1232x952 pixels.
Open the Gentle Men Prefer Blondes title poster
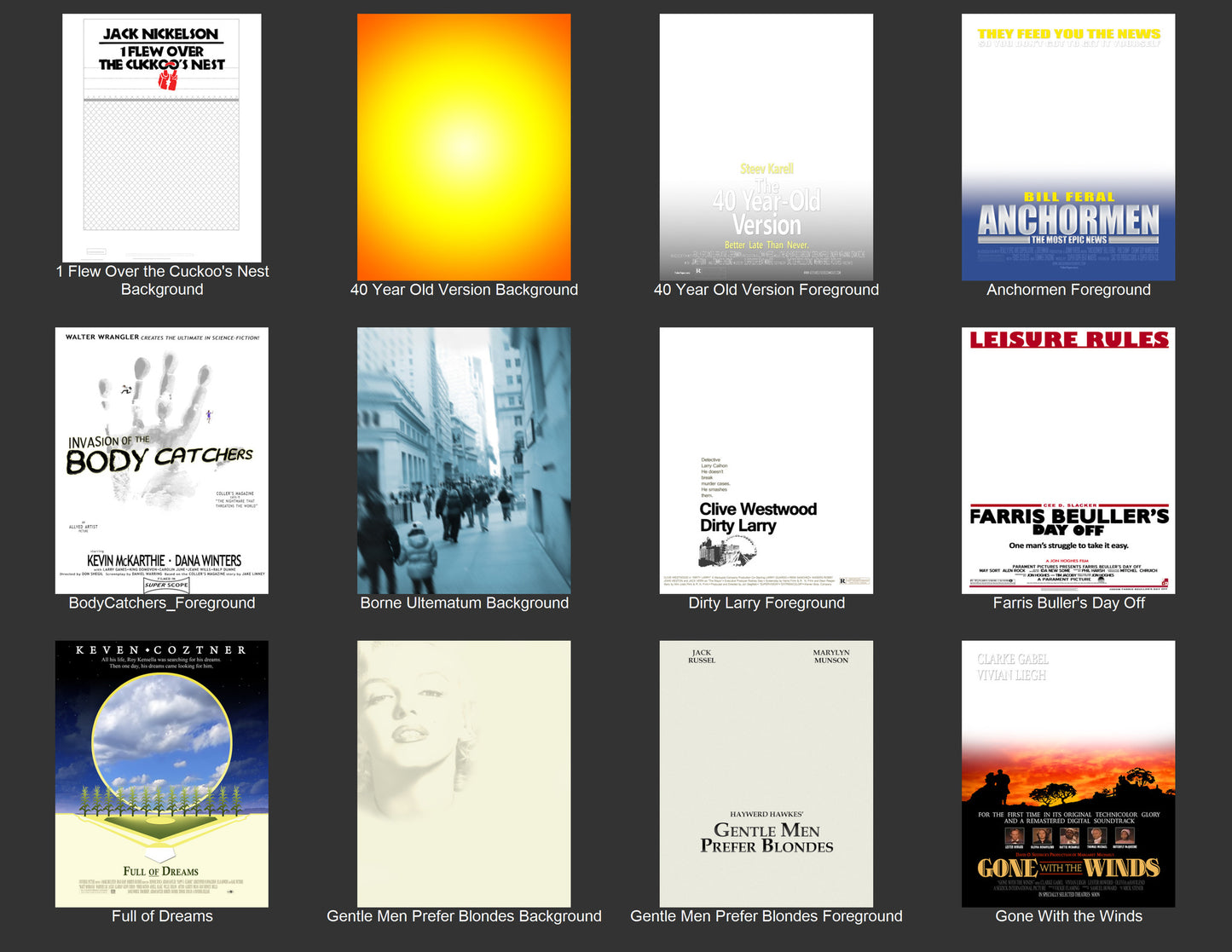(x=766, y=774)
